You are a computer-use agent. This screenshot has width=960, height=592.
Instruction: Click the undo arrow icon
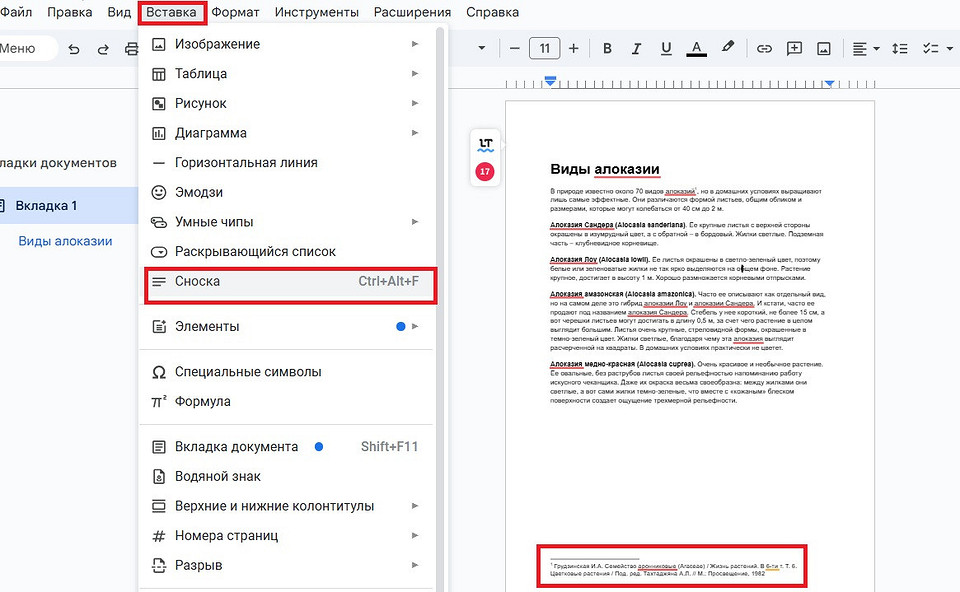[74, 49]
